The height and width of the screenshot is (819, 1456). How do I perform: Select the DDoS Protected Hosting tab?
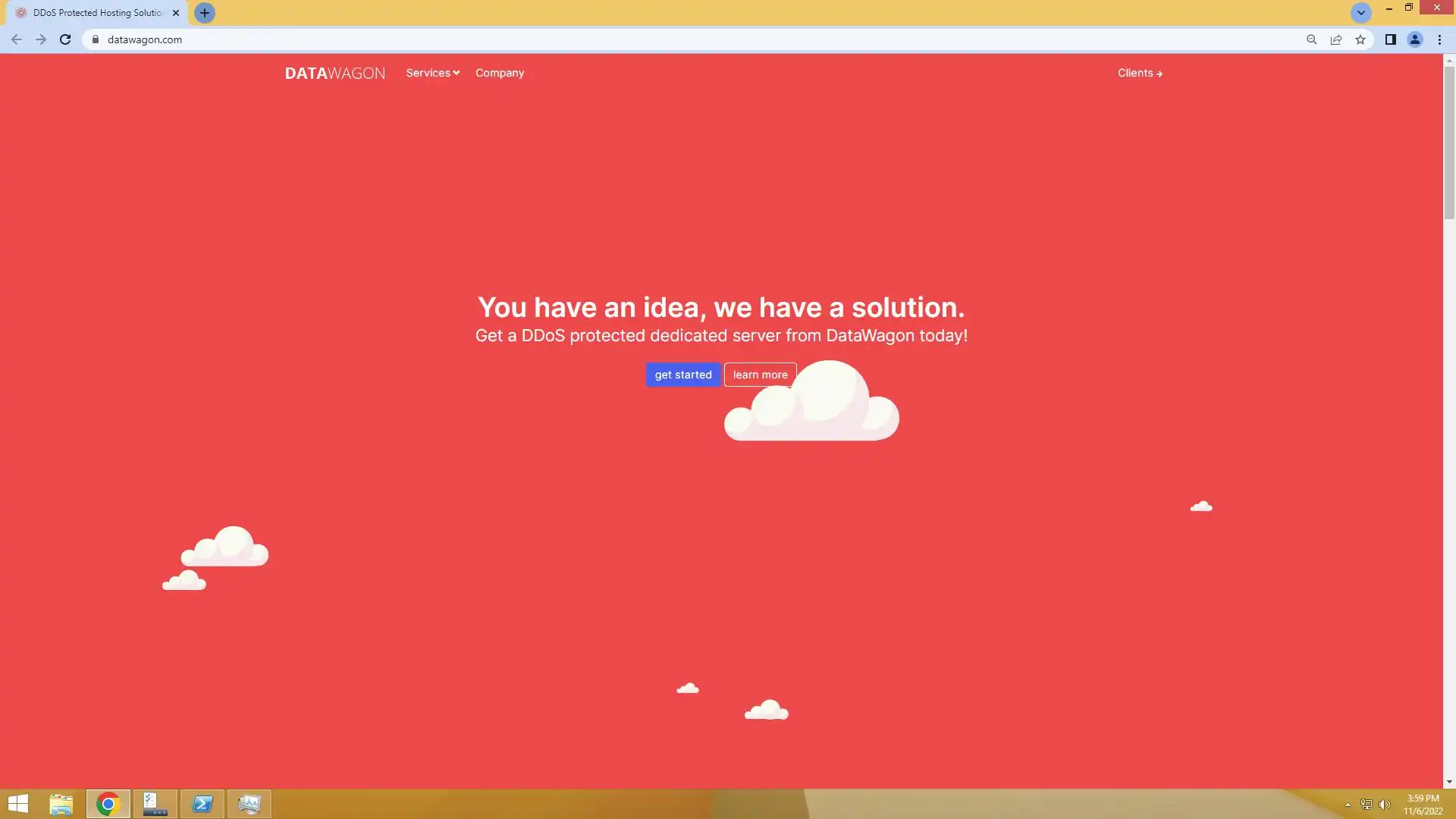click(x=97, y=13)
